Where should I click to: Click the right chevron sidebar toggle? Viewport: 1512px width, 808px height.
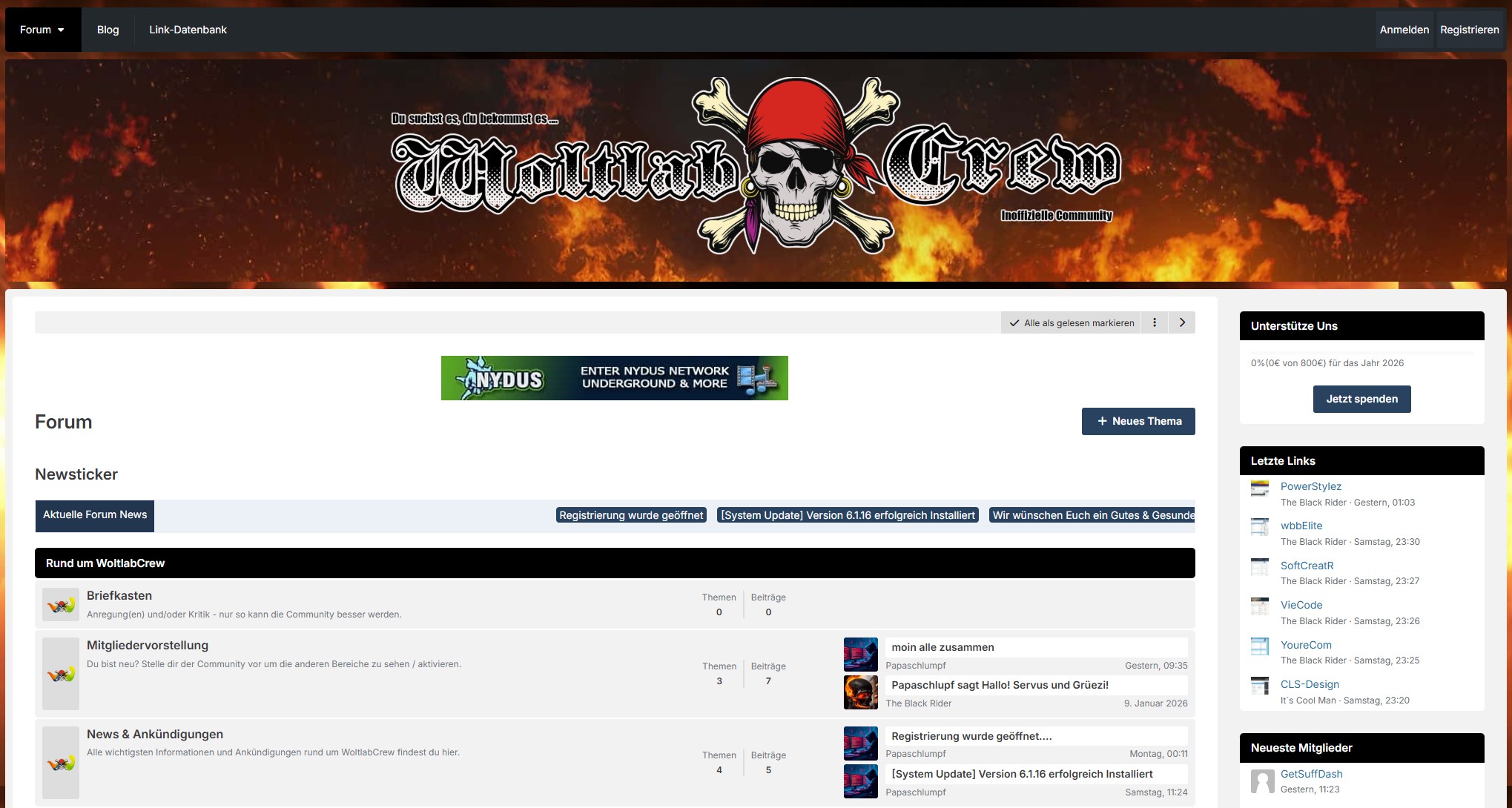(x=1182, y=322)
